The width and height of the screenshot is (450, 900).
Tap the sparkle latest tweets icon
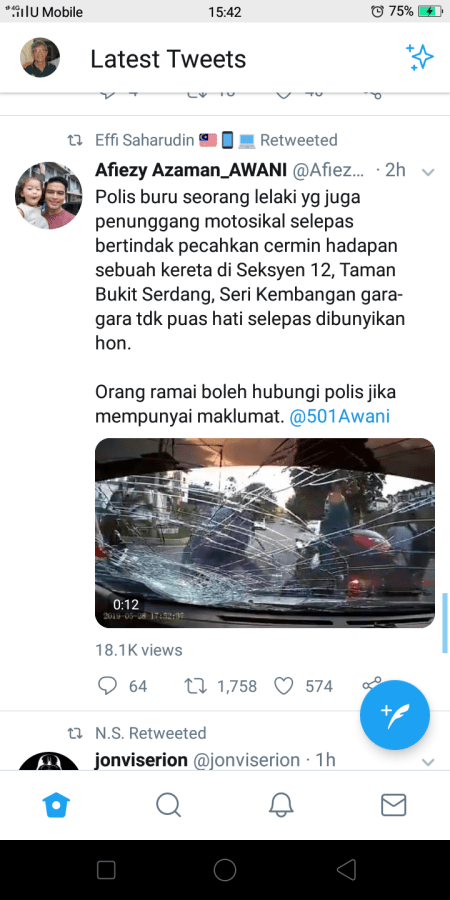tap(420, 57)
